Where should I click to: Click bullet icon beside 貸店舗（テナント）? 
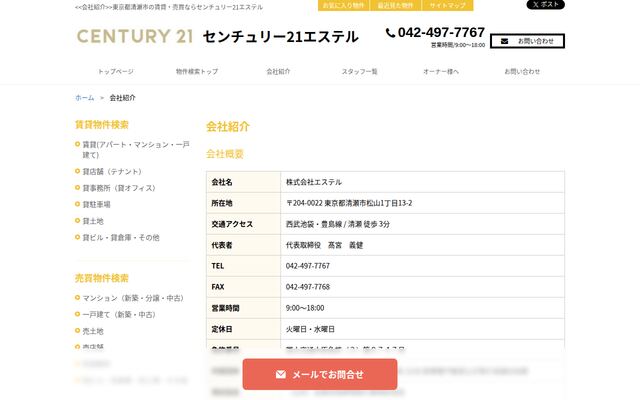click(78, 171)
